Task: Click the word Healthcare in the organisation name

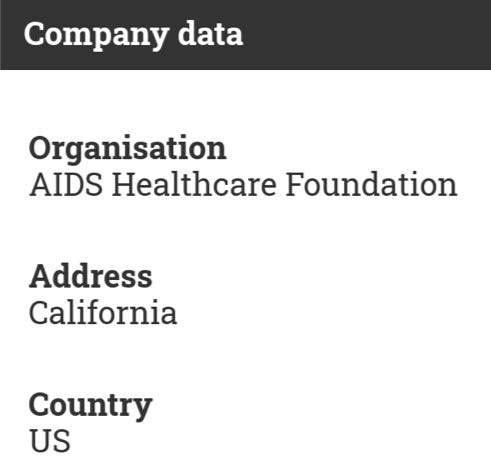Action: (x=194, y=185)
